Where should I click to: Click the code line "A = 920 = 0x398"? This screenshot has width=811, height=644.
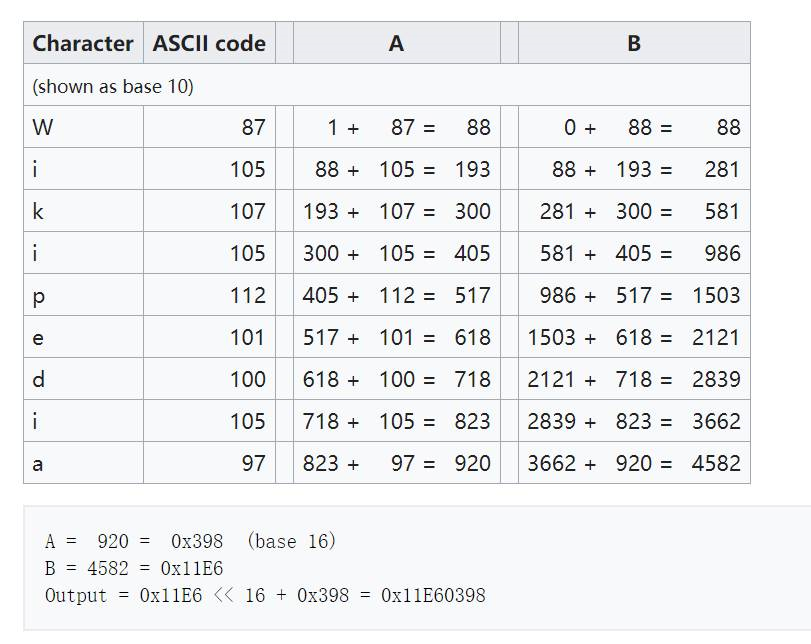pyautogui.click(x=134, y=541)
